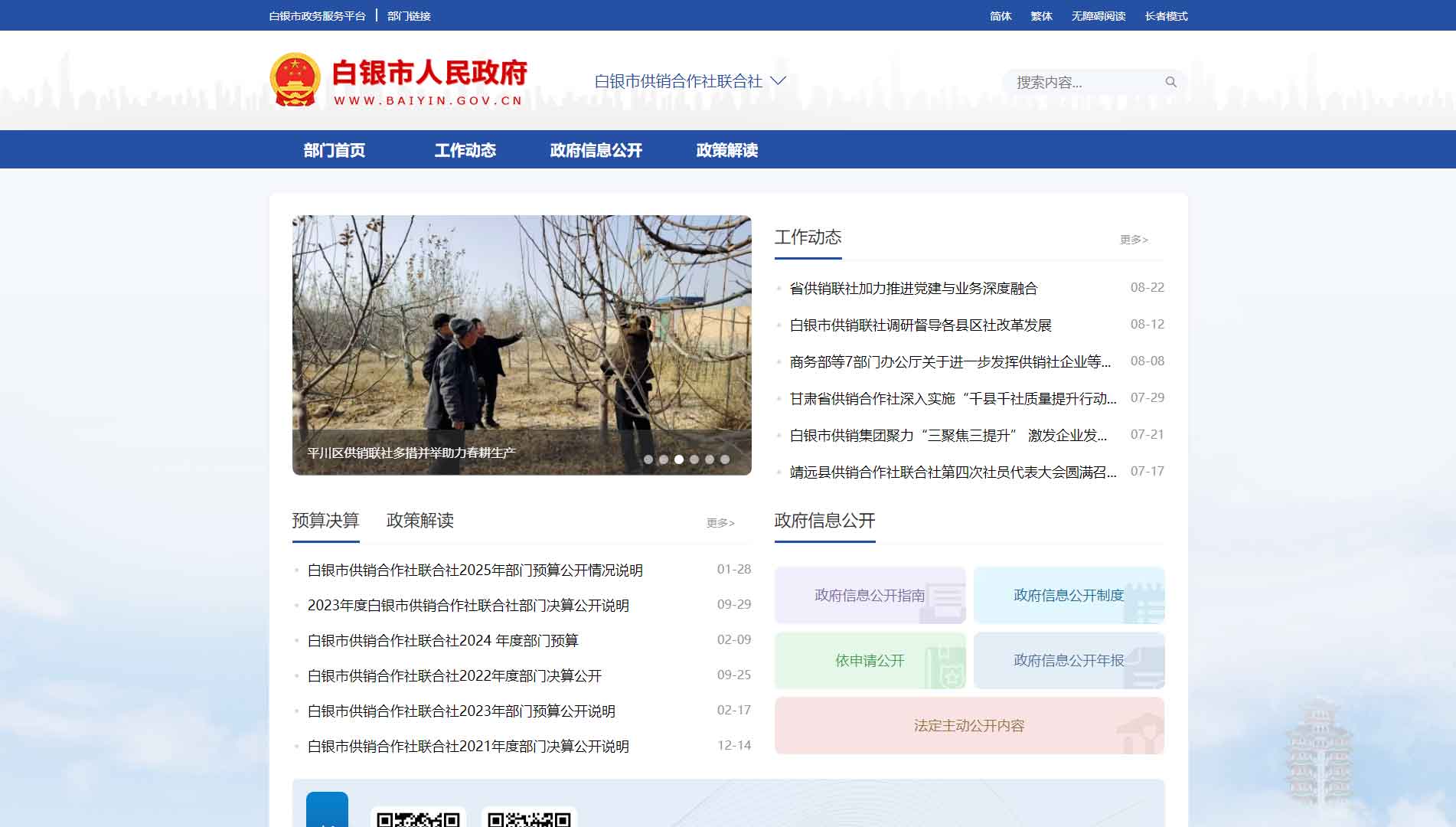Image resolution: width=1456 pixels, height=827 pixels.
Task: Click 更多 beside 预算决算 tabs
Action: [x=720, y=523]
